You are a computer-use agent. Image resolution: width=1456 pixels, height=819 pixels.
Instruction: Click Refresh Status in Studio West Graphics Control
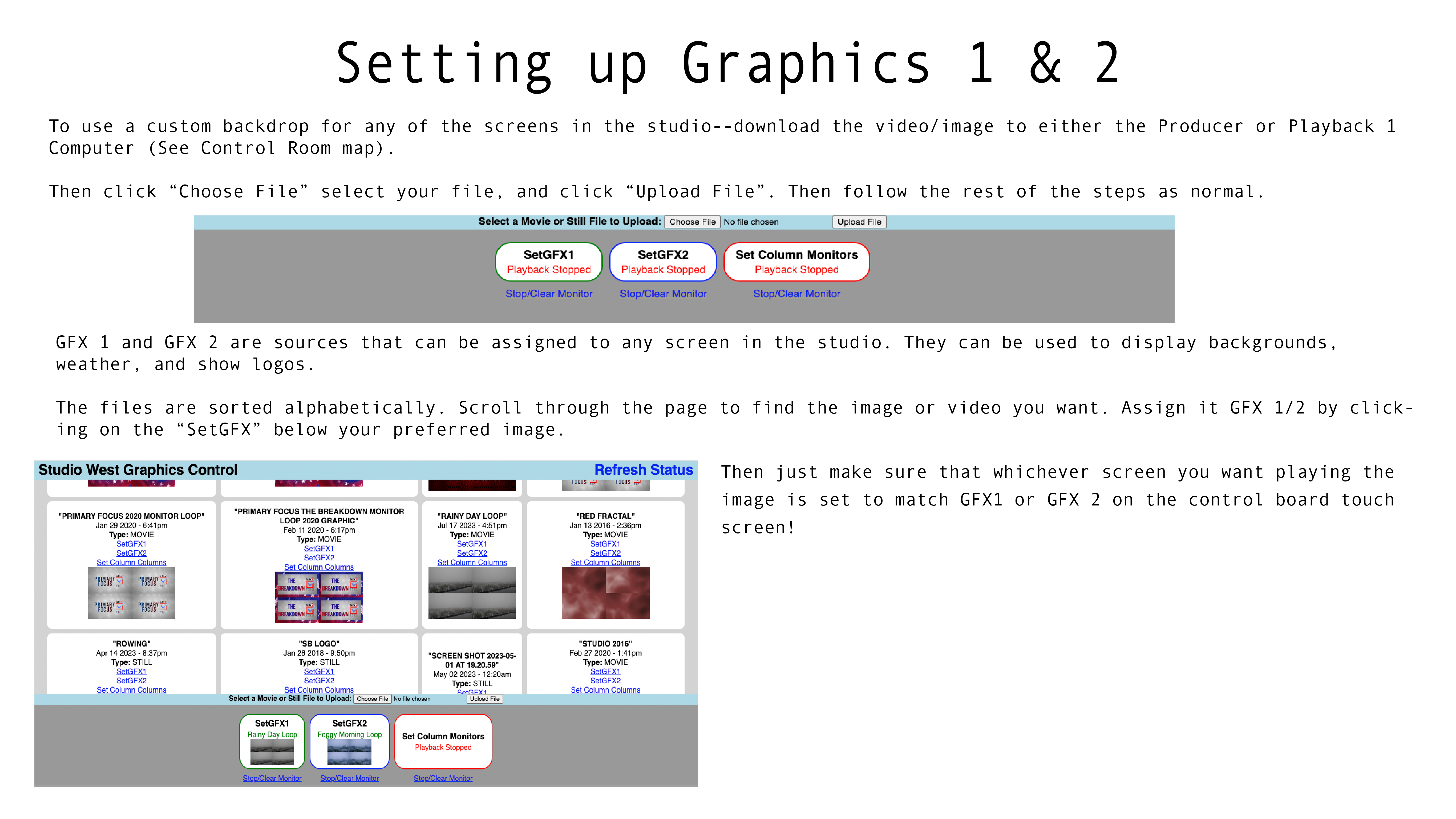tap(643, 470)
